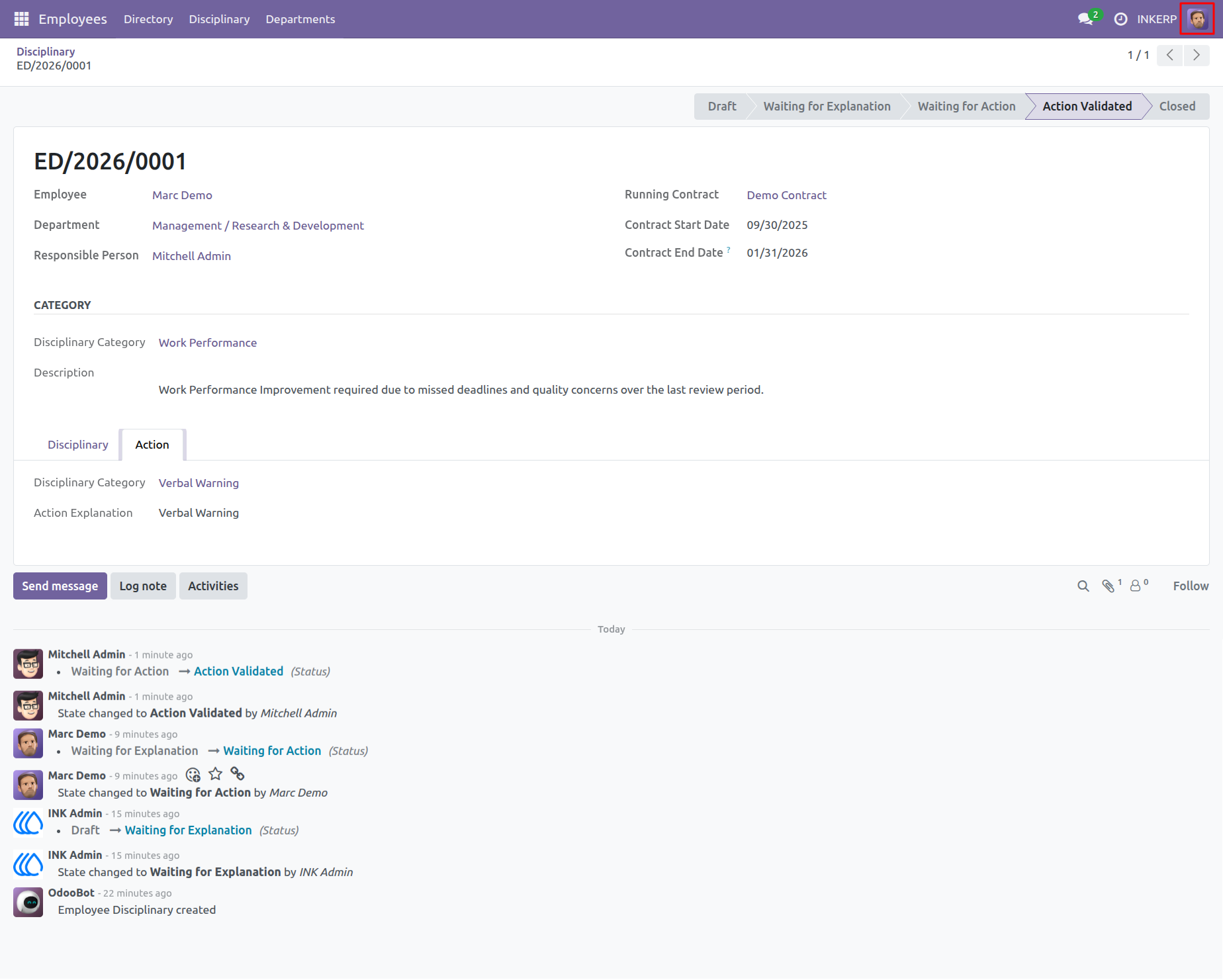
Task: Click Disciplinary breadcrumb link
Action: tap(46, 52)
